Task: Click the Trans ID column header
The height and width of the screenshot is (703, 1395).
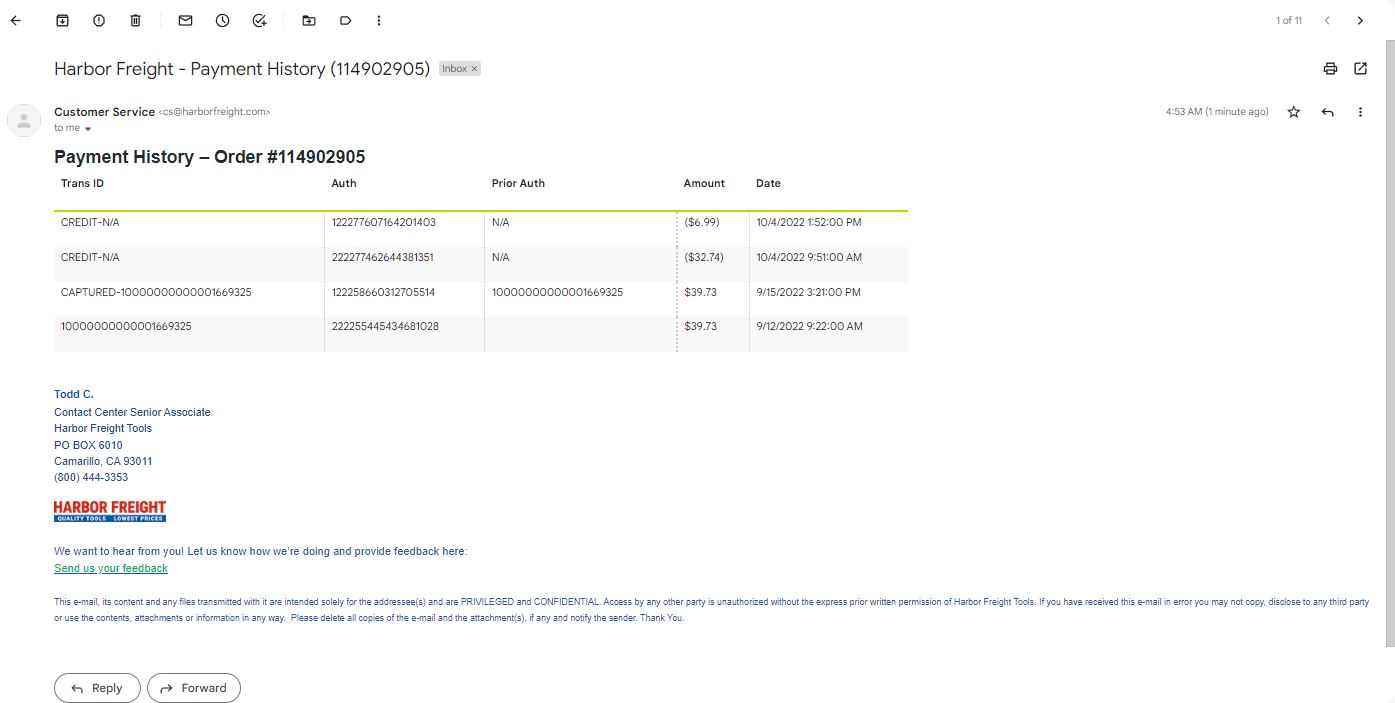Action: [82, 183]
